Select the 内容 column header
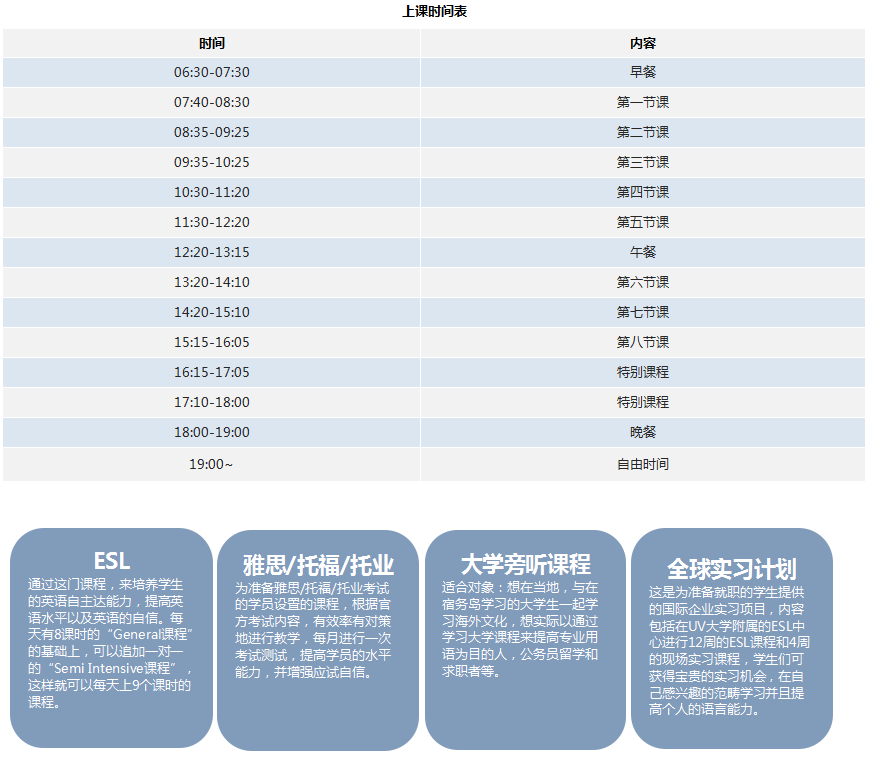This screenshot has width=870, height=773. click(x=643, y=43)
